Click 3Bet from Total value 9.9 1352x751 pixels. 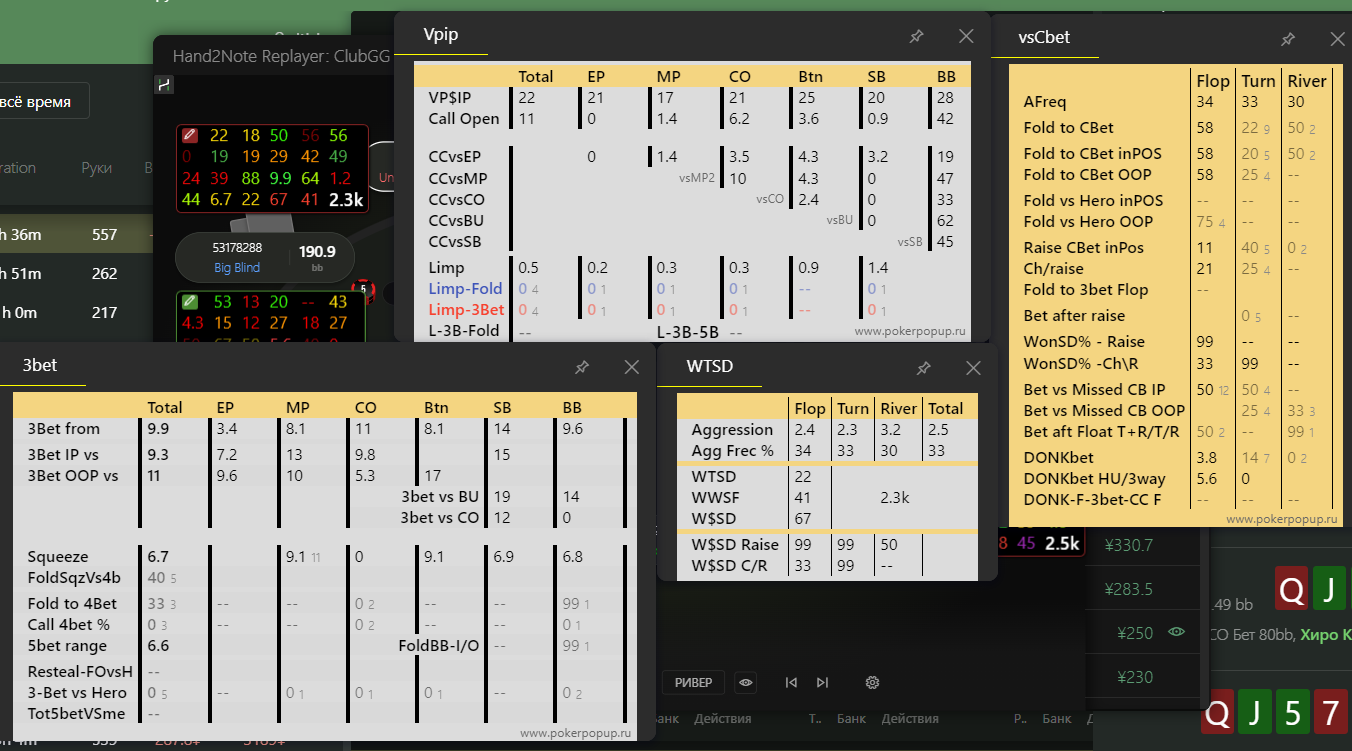(x=158, y=428)
